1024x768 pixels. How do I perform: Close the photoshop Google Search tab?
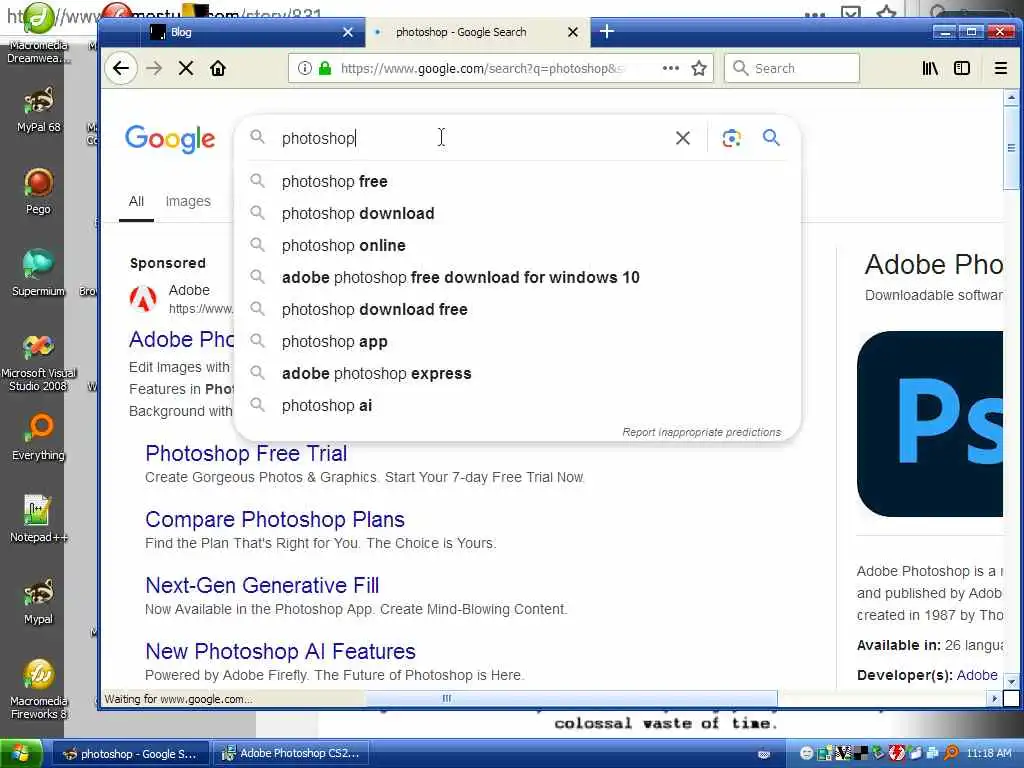(573, 32)
